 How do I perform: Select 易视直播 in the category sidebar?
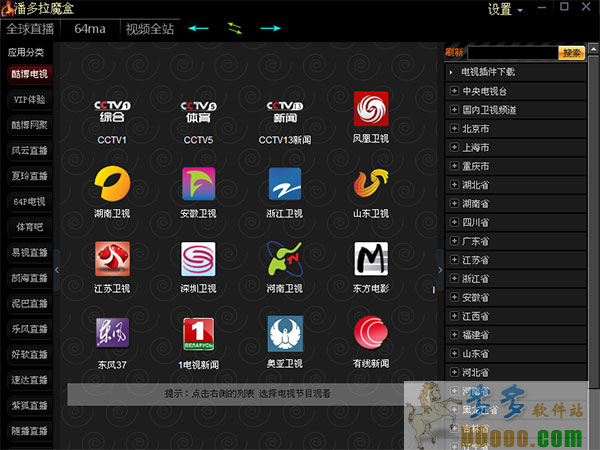(29, 253)
